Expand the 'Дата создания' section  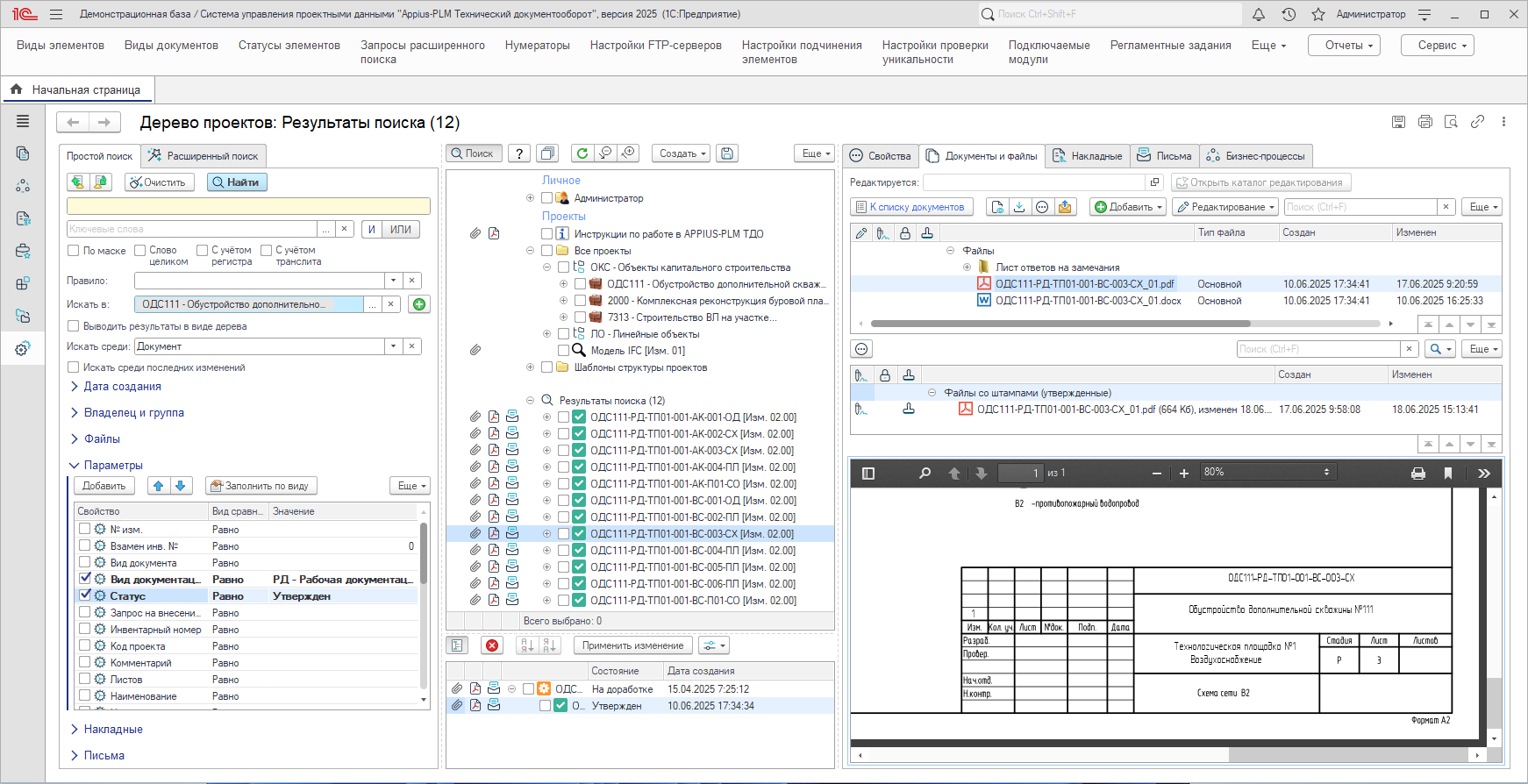122,387
